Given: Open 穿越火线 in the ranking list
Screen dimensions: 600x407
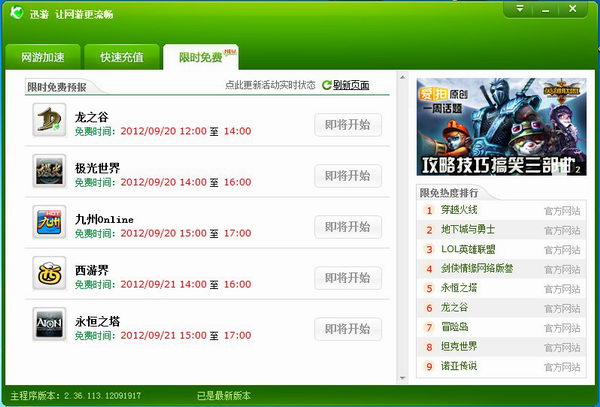Looking at the screenshot, I should [459, 210].
